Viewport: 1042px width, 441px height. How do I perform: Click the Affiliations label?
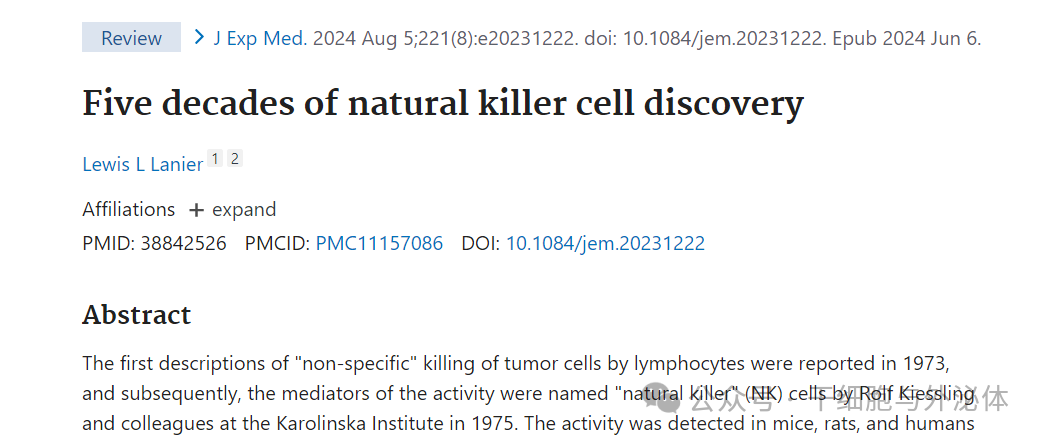128,210
